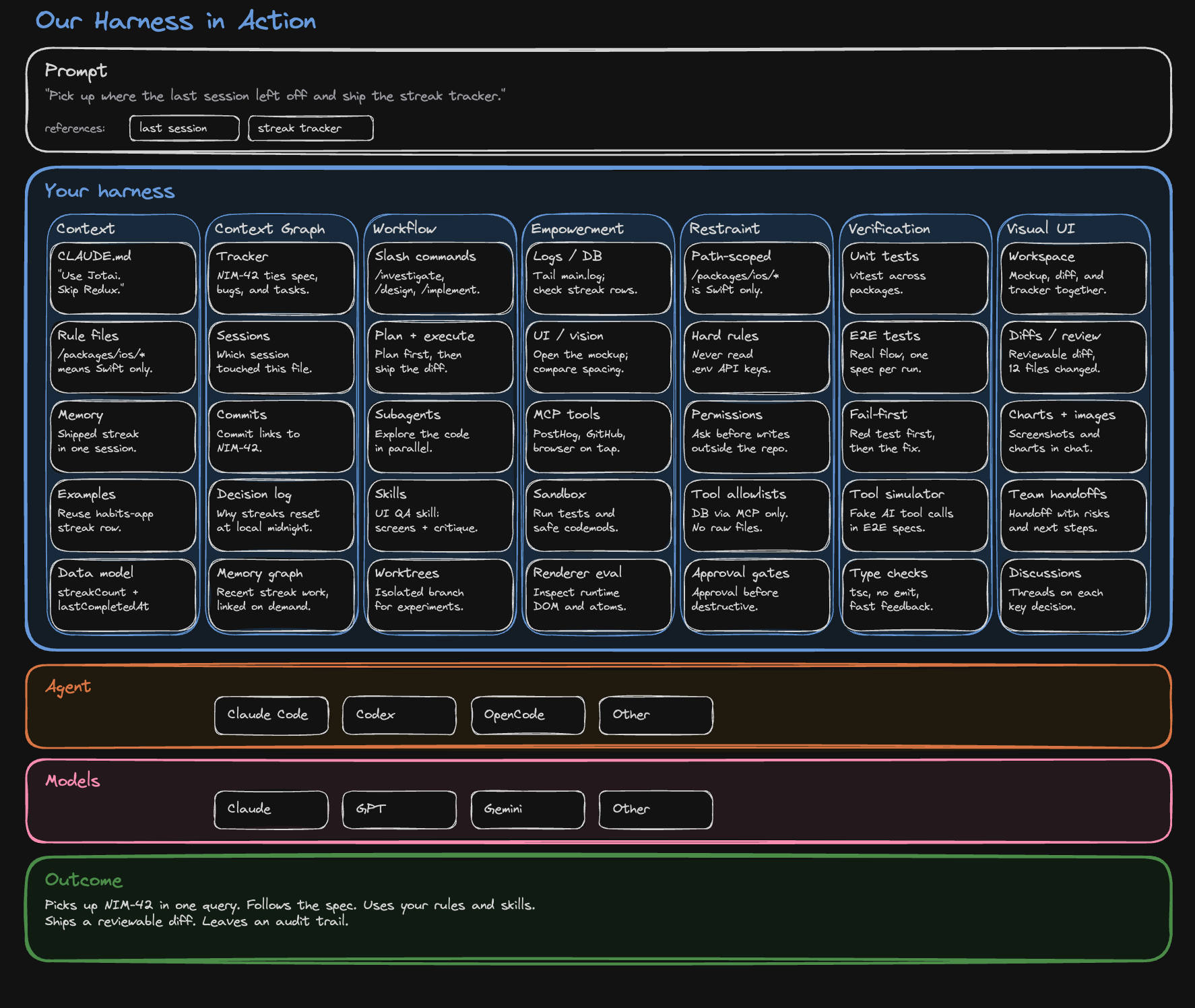
Task: Open the Data model card
Action: [123, 595]
